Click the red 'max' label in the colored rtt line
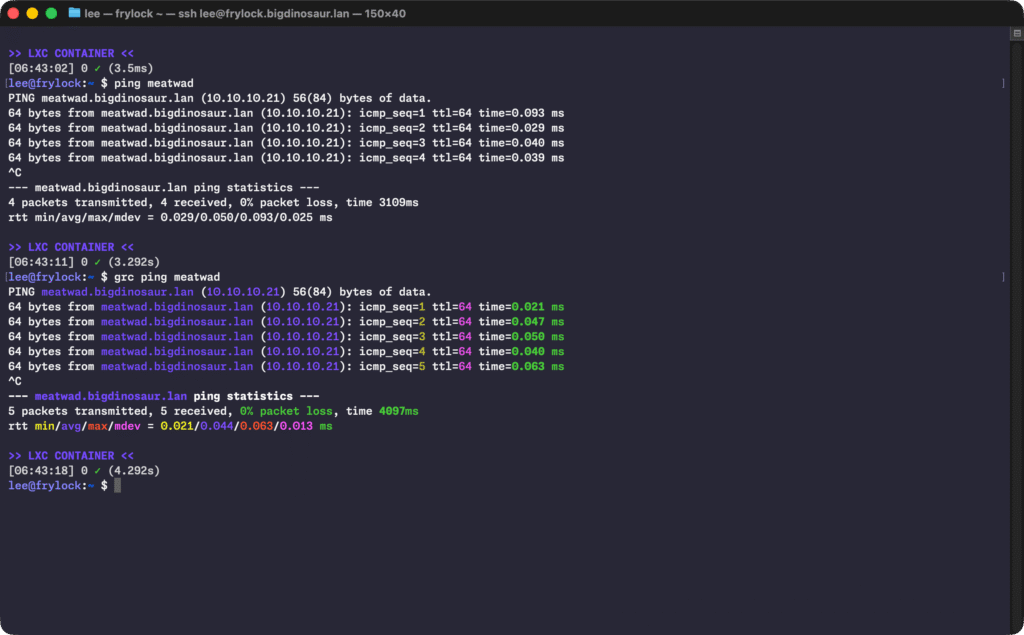The height and width of the screenshot is (635, 1024). pyautogui.click(x=97, y=427)
